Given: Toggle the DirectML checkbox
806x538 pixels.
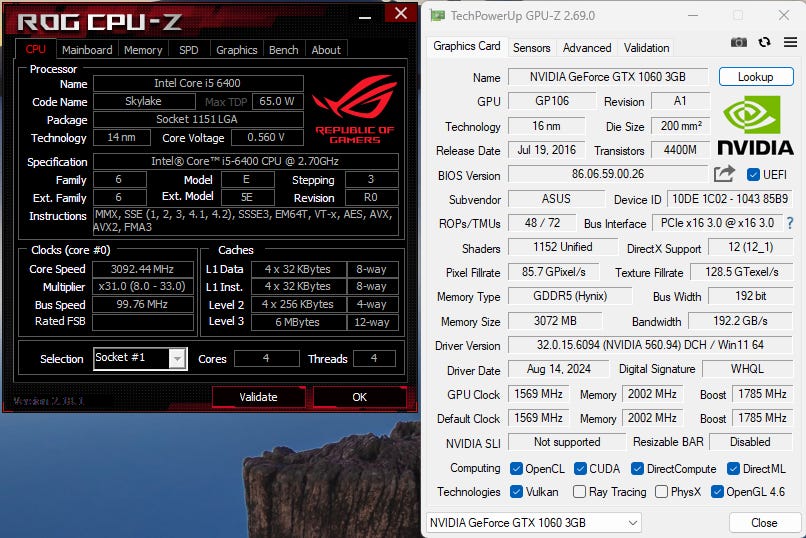Looking at the screenshot, I should (x=734, y=469).
